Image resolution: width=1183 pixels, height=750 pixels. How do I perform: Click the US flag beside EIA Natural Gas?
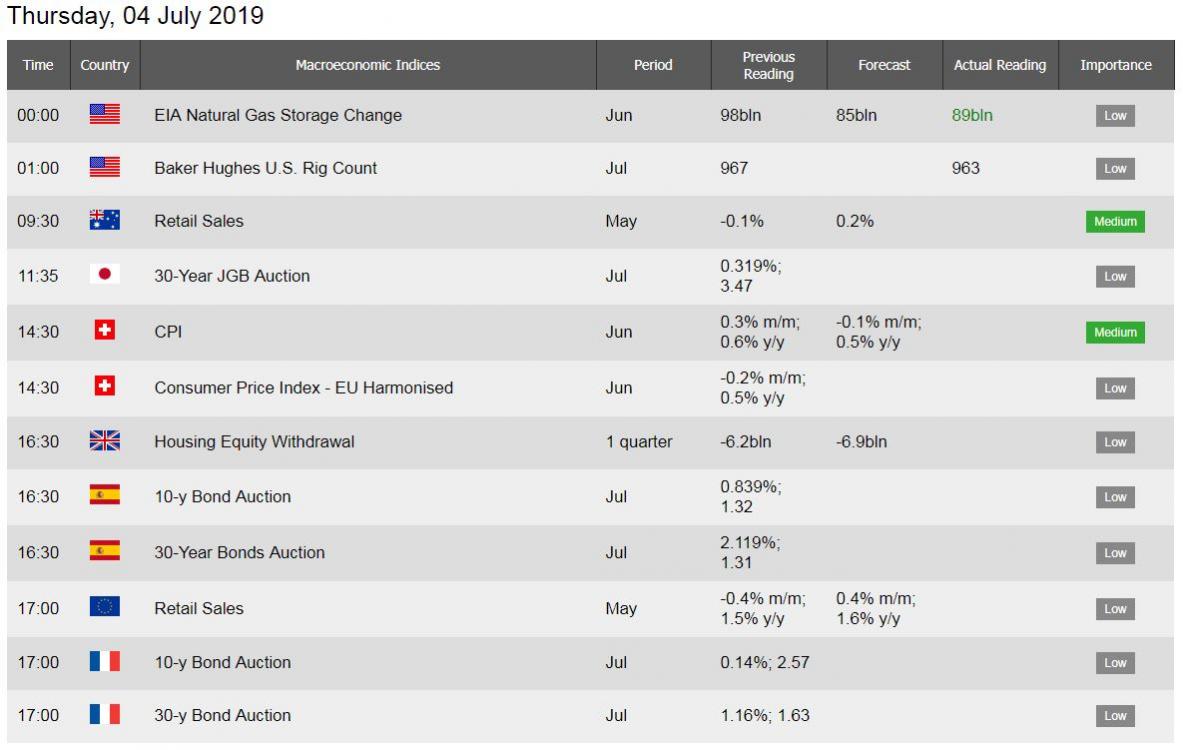click(105, 115)
